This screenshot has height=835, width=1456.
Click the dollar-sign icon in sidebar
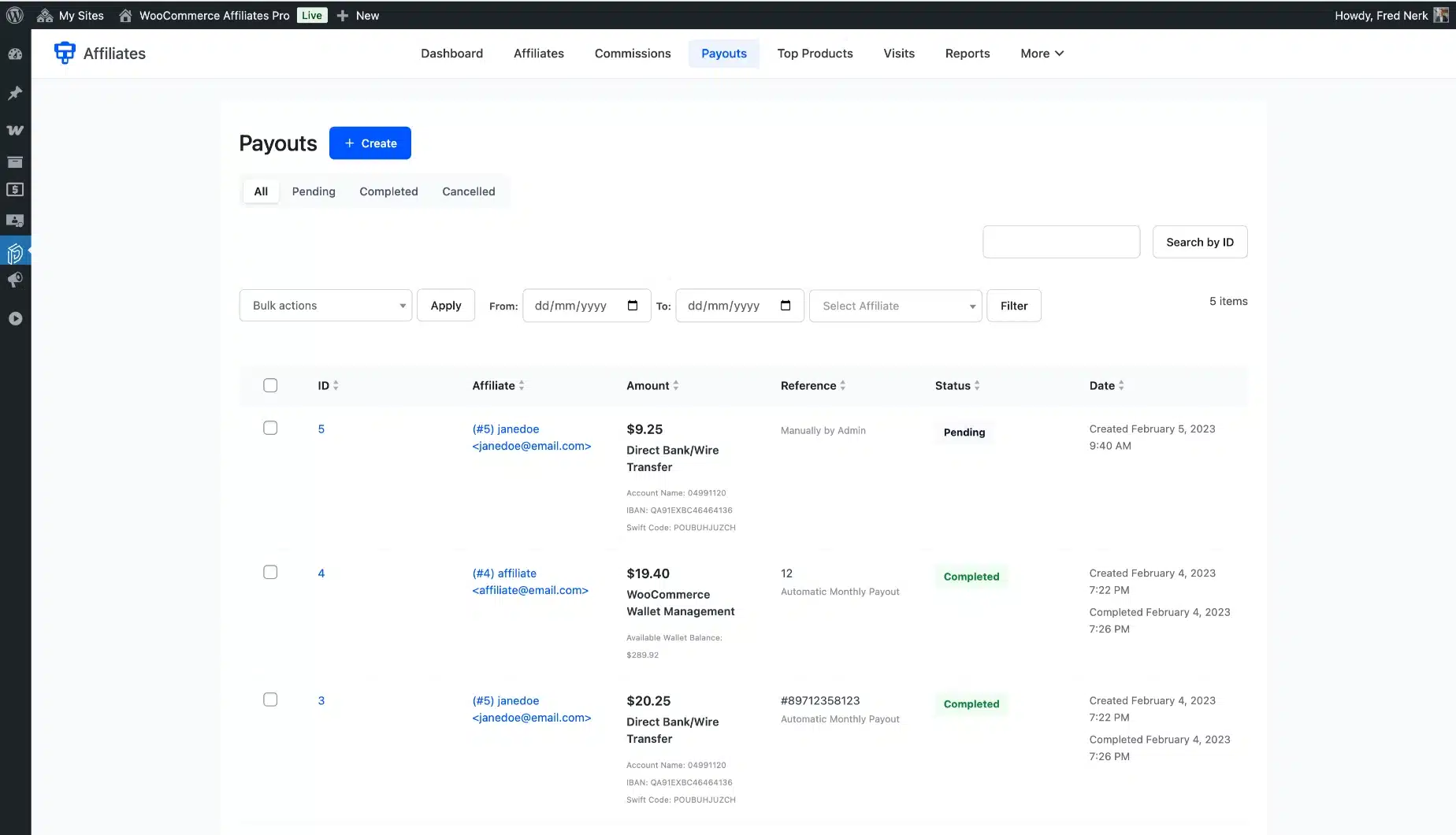pos(15,190)
